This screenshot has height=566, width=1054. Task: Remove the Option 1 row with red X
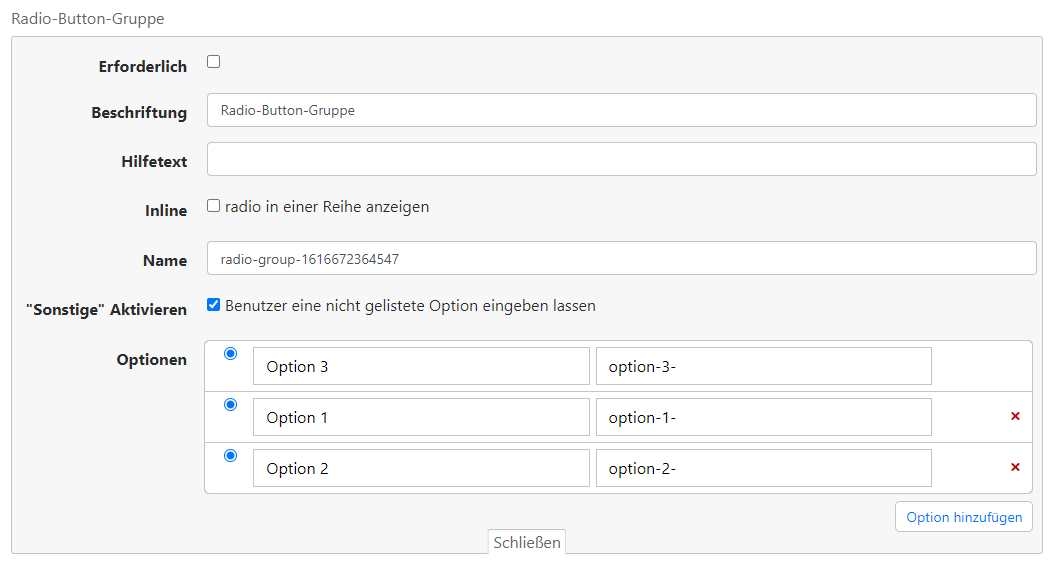(x=1015, y=416)
